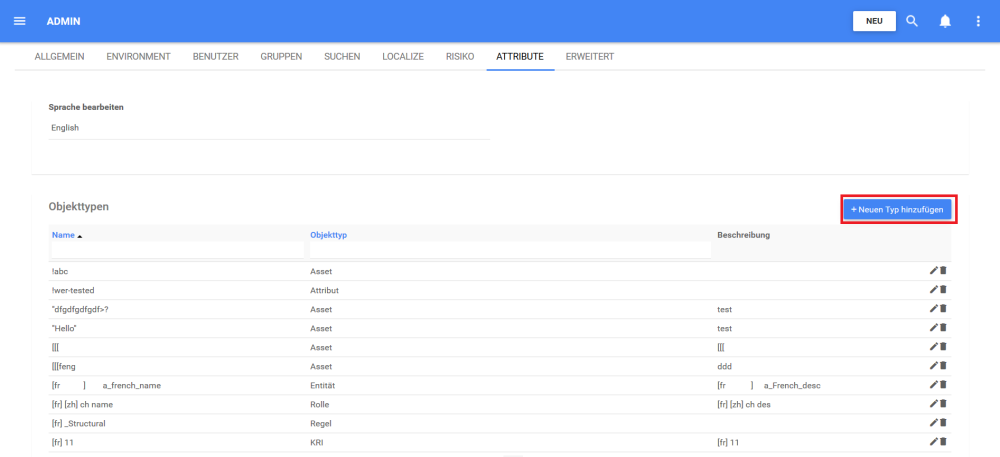Click the [[[feng name cell

point(64,366)
